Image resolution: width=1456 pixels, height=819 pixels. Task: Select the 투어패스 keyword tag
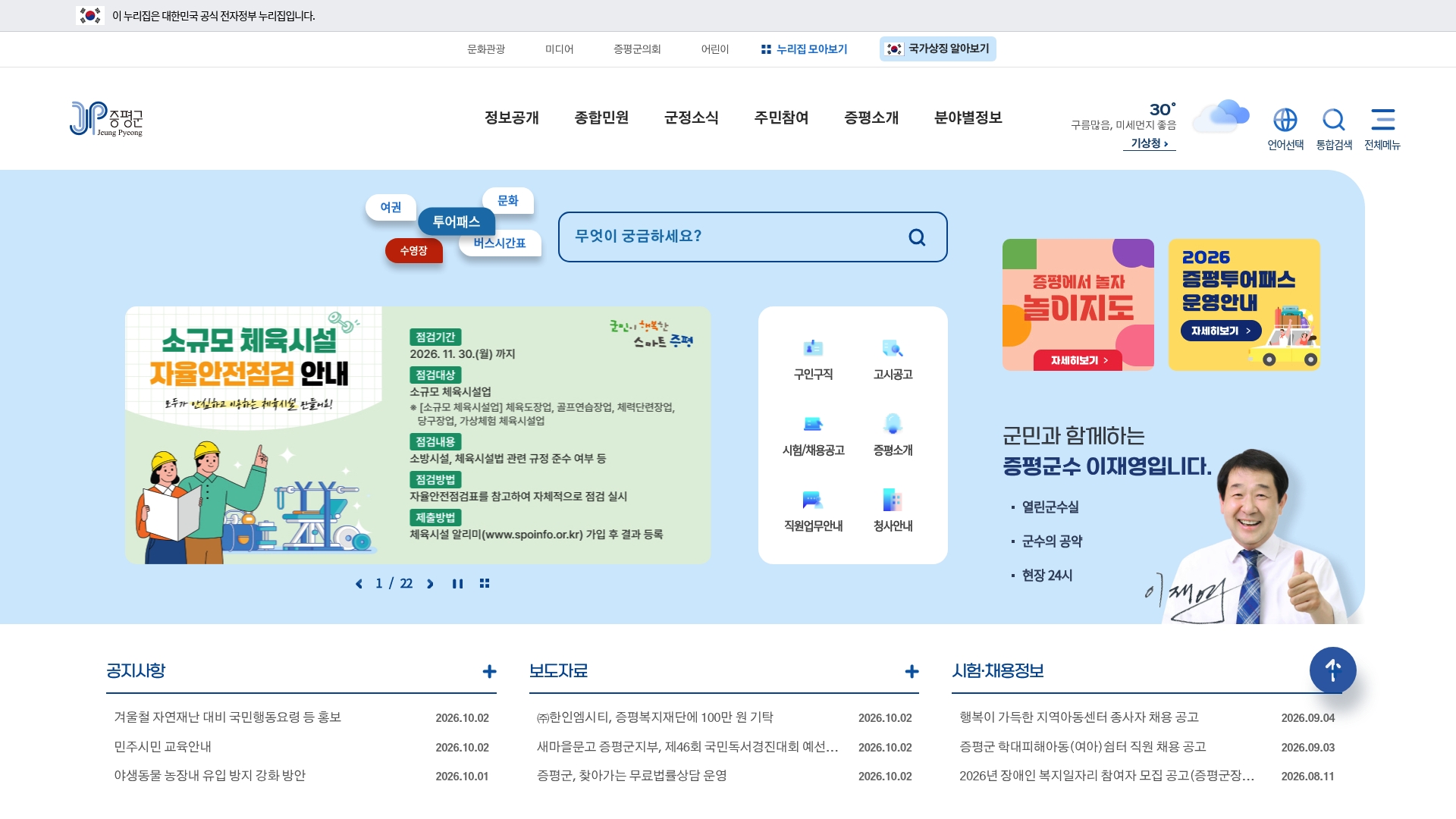pyautogui.click(x=456, y=221)
